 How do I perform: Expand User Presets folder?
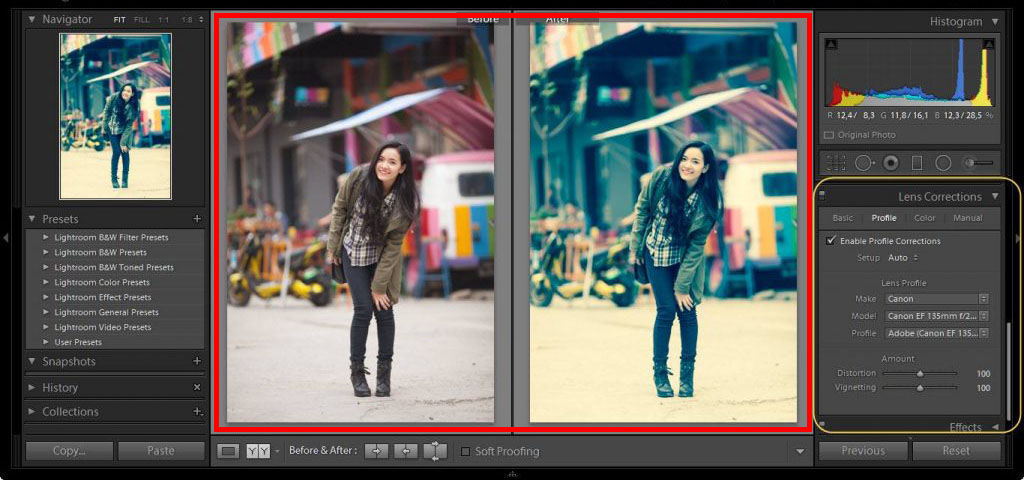[x=46, y=342]
